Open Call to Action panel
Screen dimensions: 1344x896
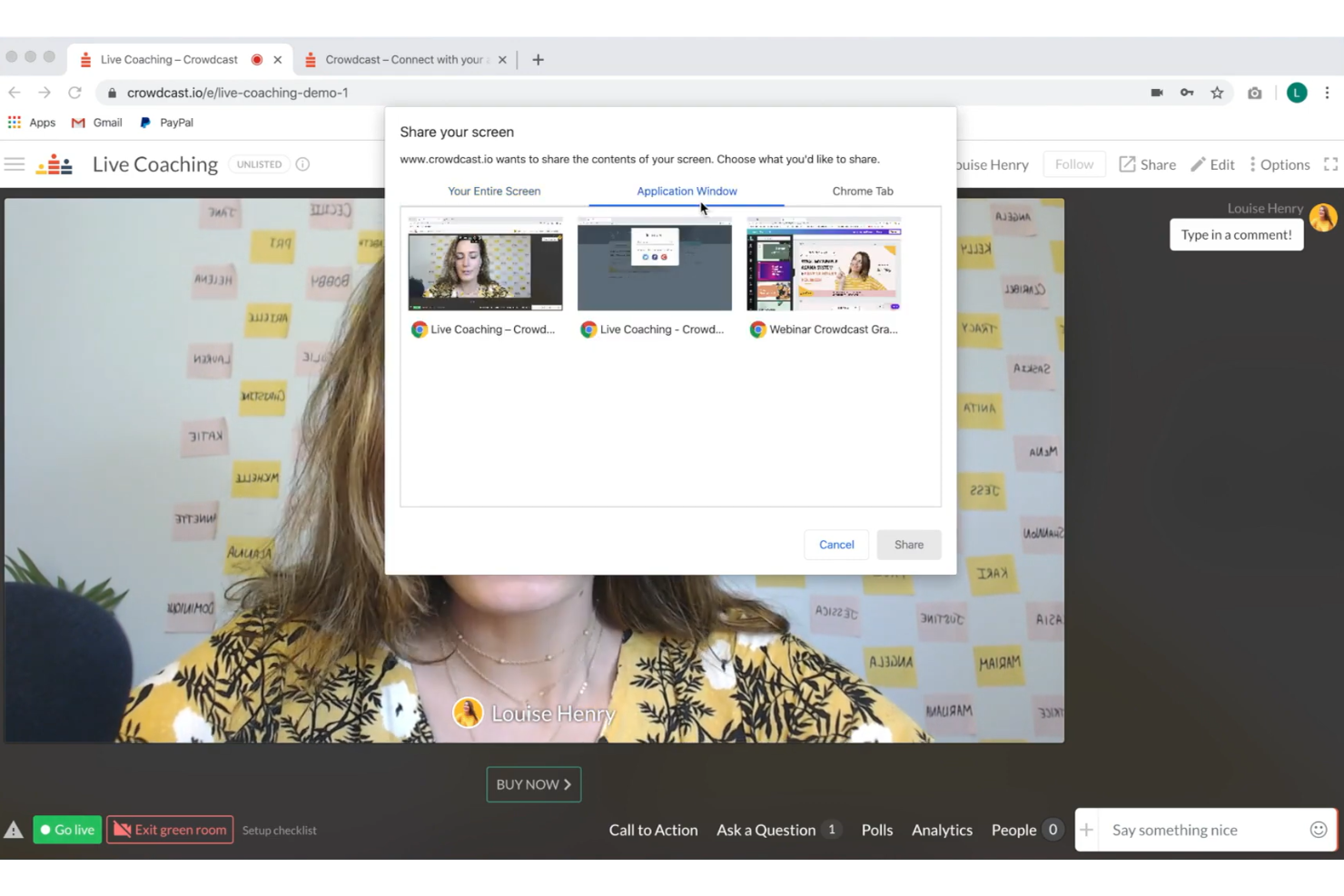(653, 830)
